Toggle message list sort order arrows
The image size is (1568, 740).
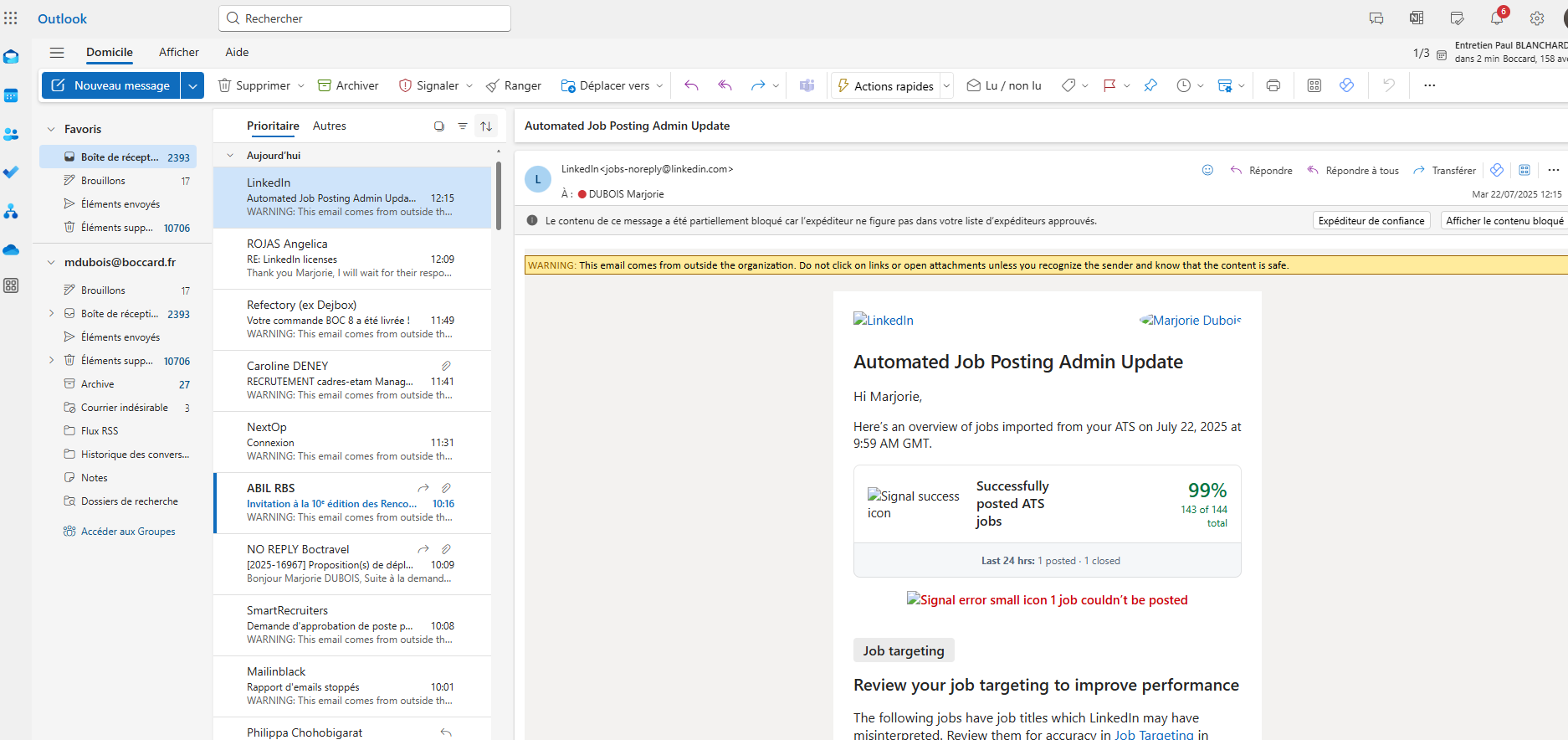coord(486,126)
